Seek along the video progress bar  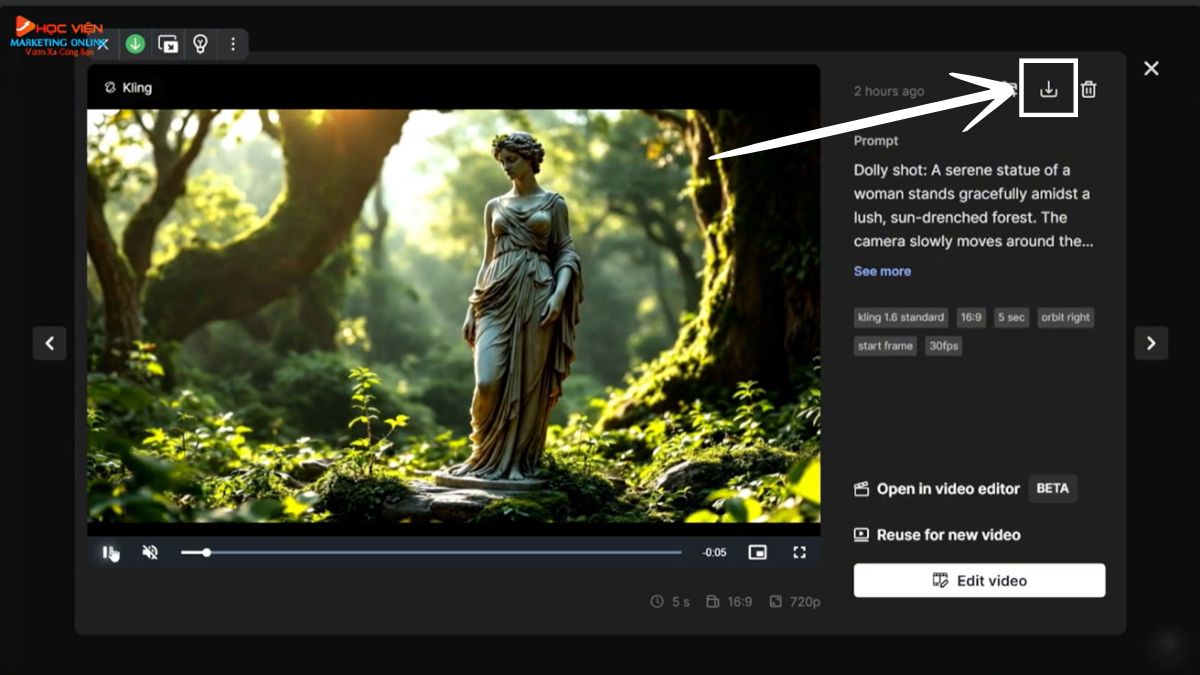coord(431,552)
